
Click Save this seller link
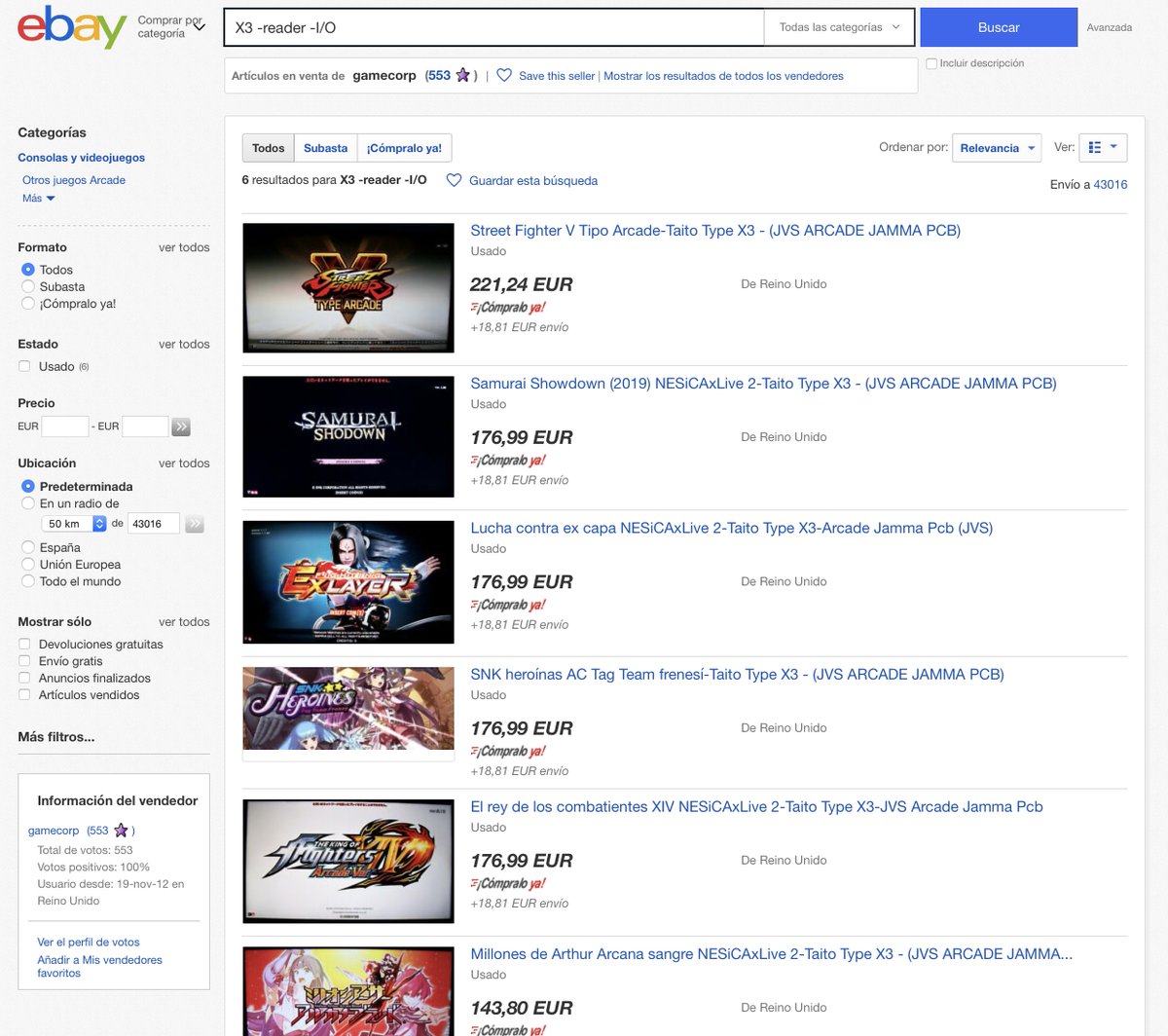pyautogui.click(x=557, y=76)
